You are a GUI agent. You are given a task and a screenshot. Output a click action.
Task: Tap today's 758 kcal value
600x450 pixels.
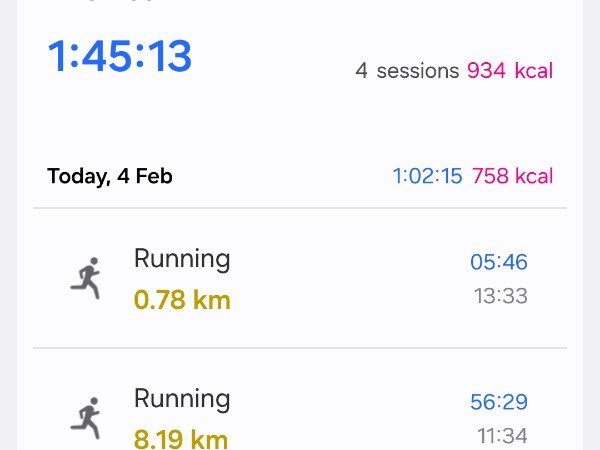pyautogui.click(x=512, y=177)
